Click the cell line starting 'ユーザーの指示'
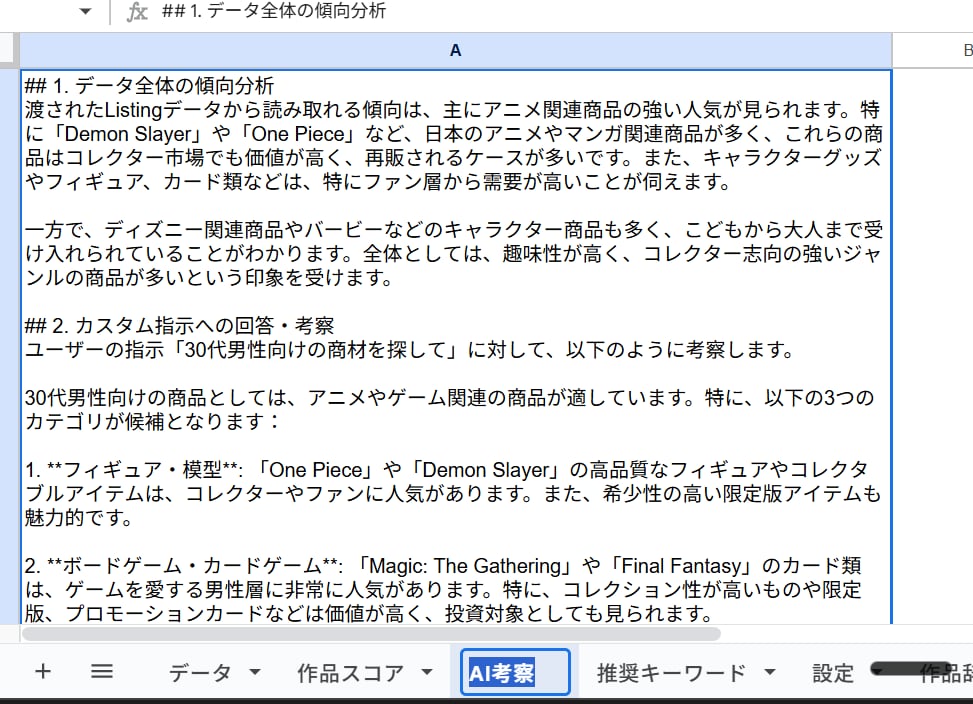The image size is (973, 704). pyautogui.click(x=409, y=350)
